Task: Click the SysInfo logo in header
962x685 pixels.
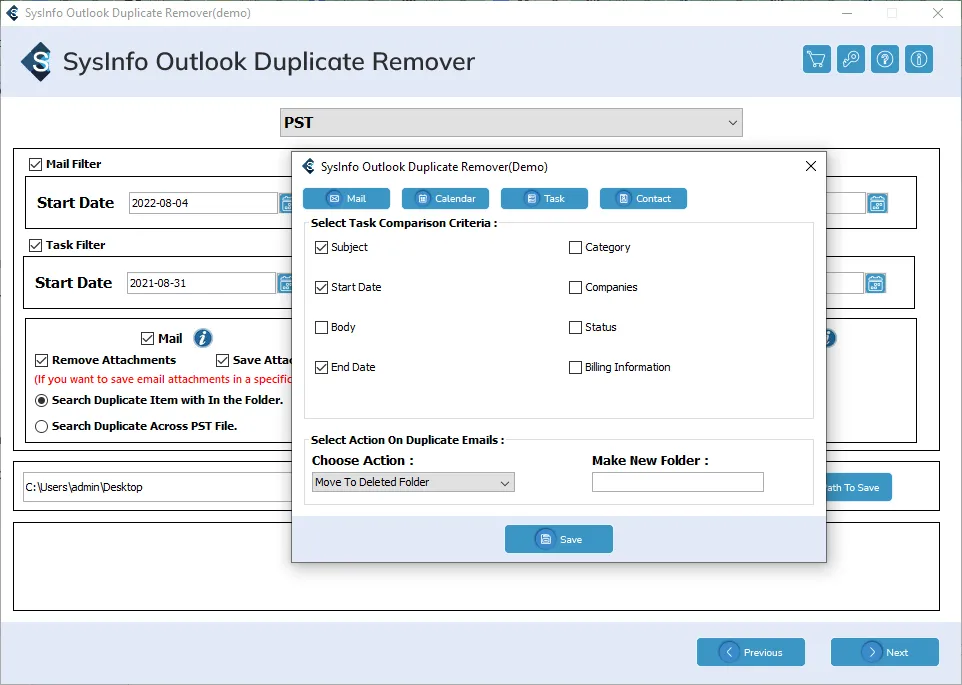Action: tap(37, 61)
